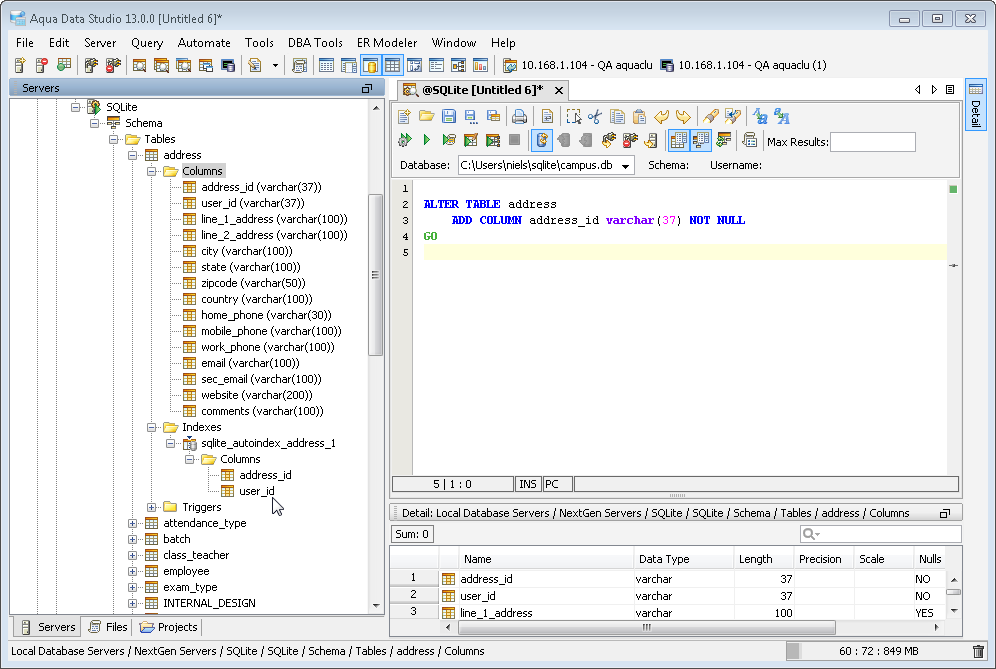
Task: Collapse the address table node
Action: (133, 155)
